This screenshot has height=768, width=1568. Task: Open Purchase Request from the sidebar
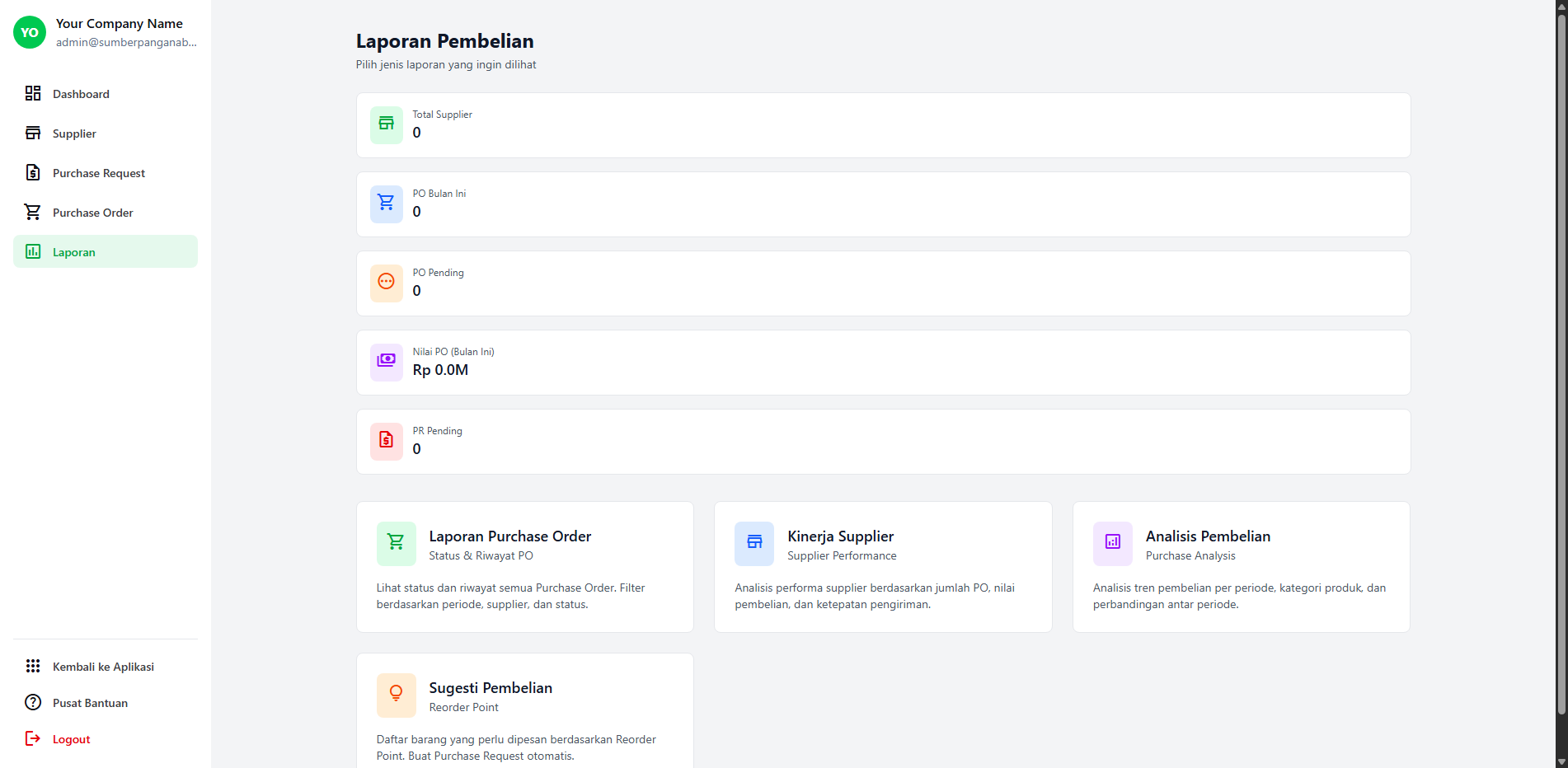(x=99, y=173)
